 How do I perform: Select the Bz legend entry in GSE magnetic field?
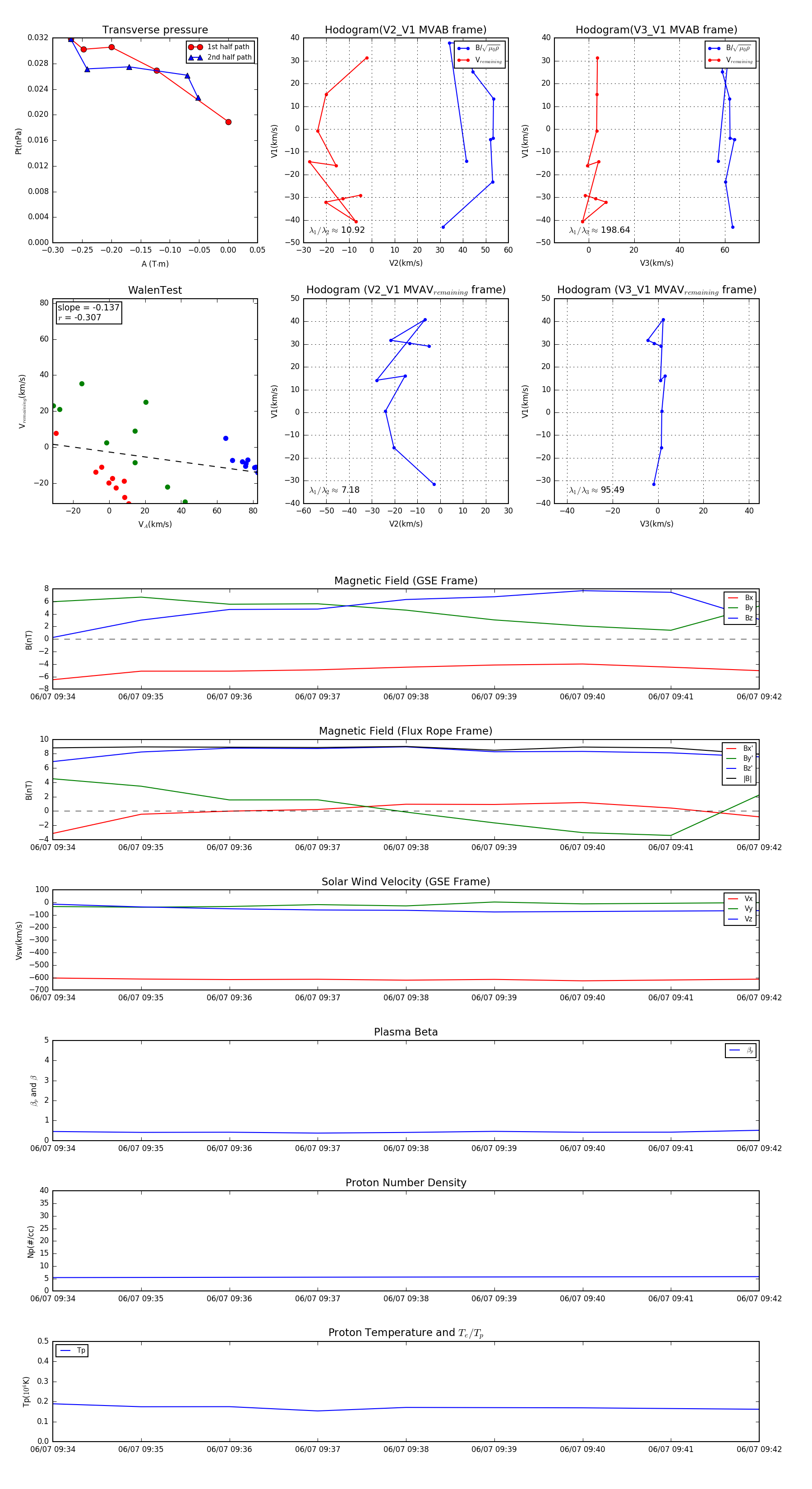click(740, 618)
